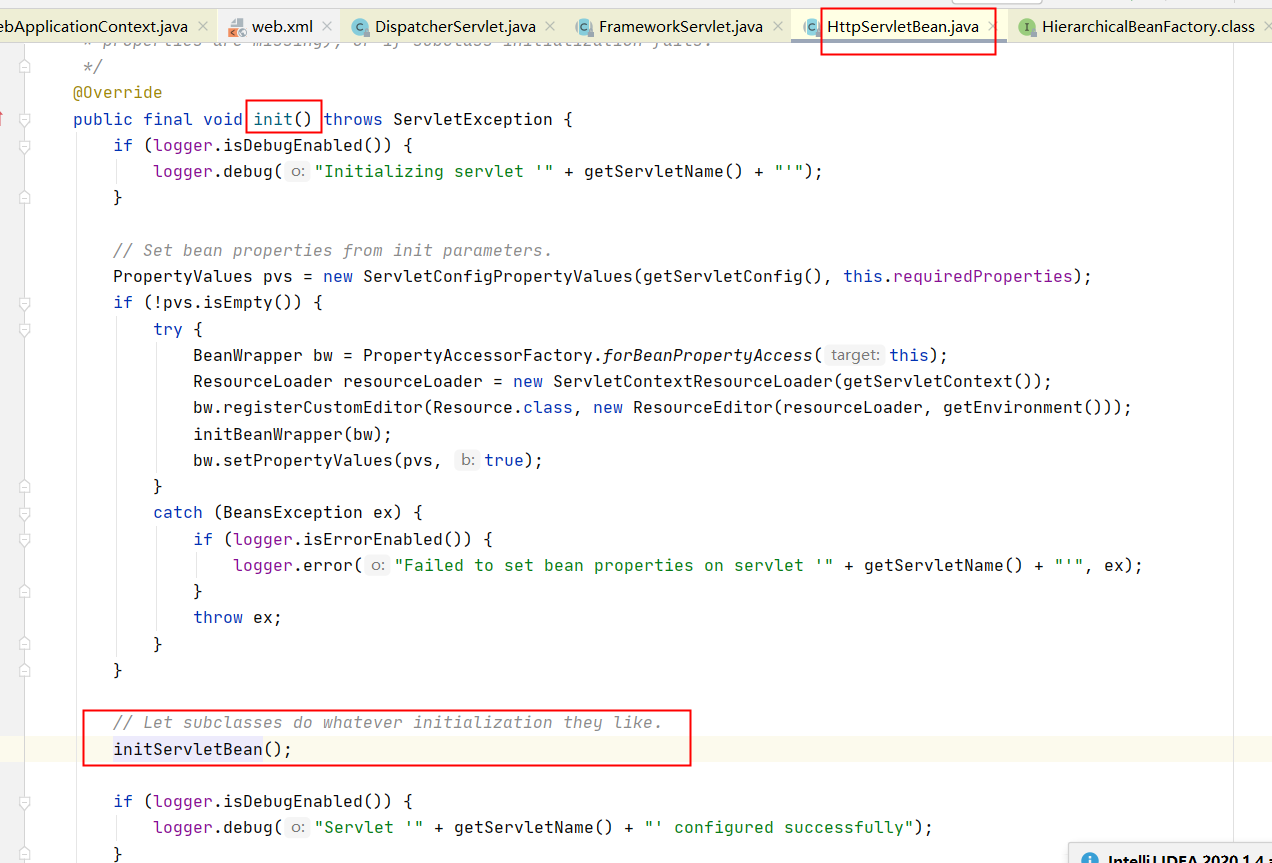Select the HttpServletBean.java tab
Image resolution: width=1272 pixels, height=863 pixels.
(902, 26)
